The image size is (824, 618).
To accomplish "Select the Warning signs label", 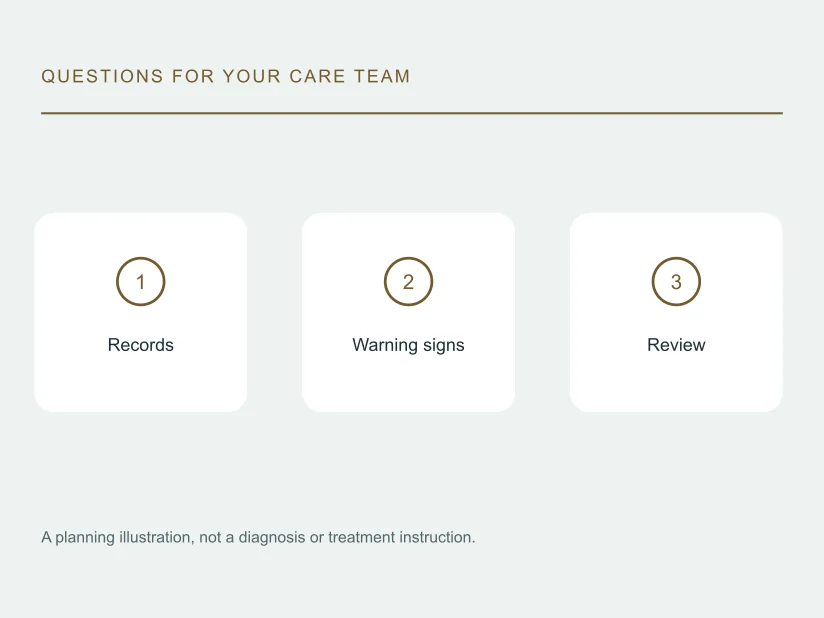I will click(408, 345).
